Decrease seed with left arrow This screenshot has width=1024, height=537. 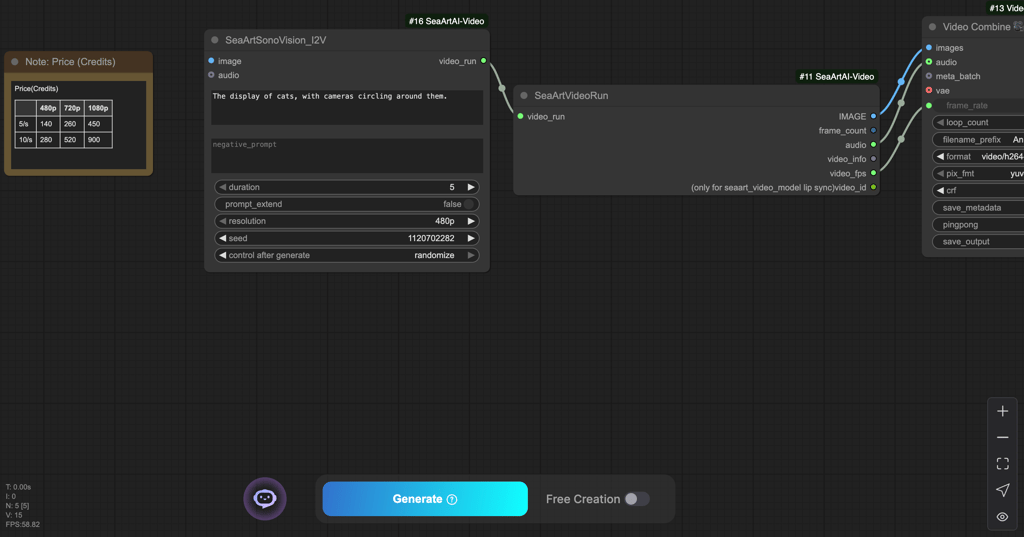[223, 238]
